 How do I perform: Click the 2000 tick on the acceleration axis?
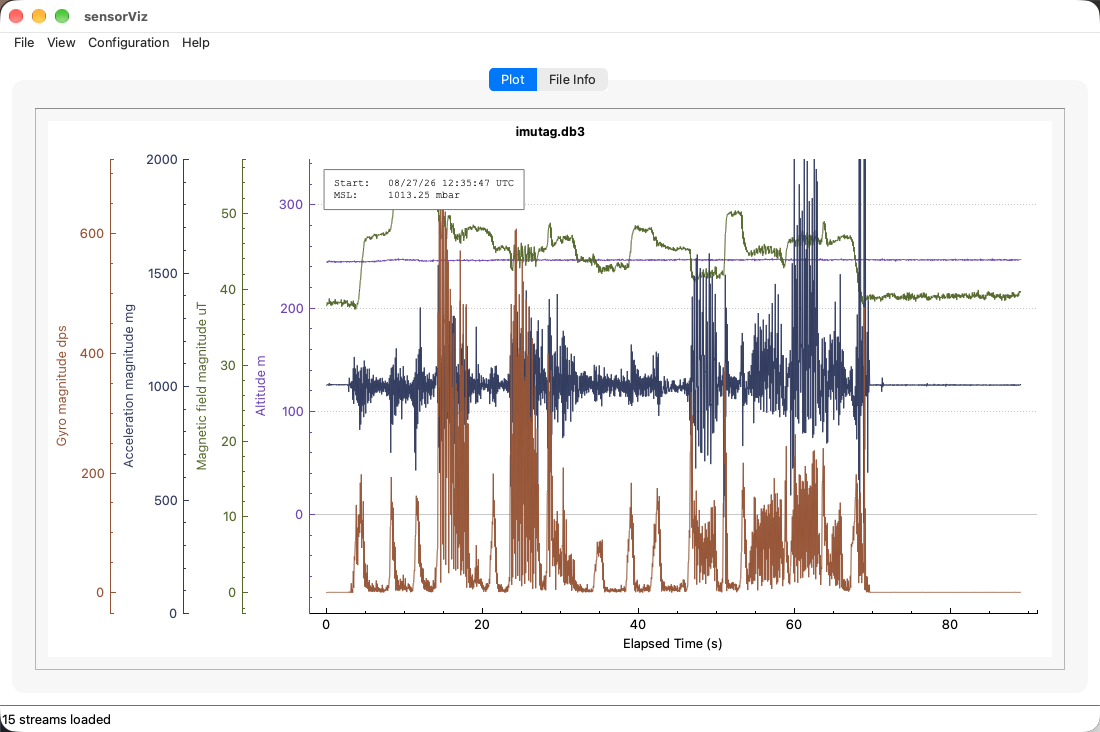162,159
